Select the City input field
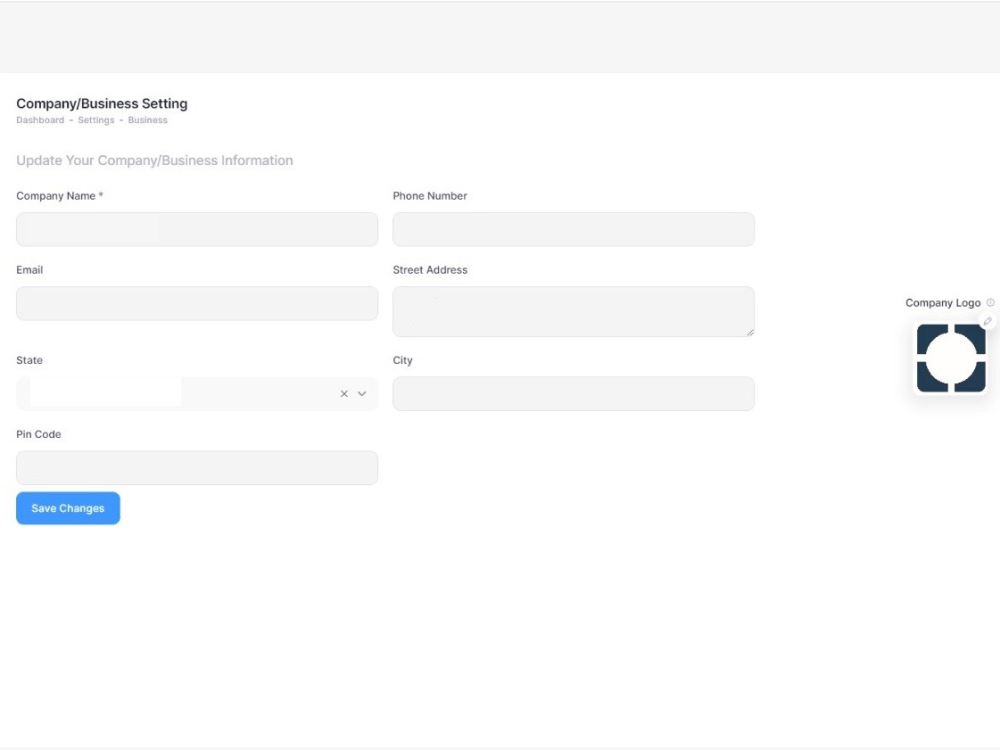 (573, 393)
